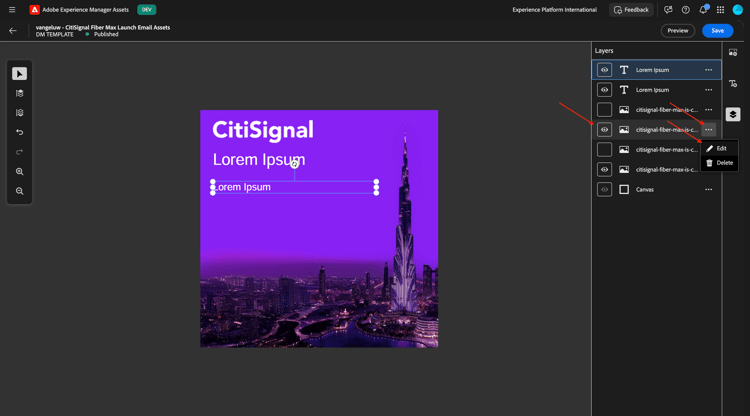Click the lower layer-order tool

(20, 113)
